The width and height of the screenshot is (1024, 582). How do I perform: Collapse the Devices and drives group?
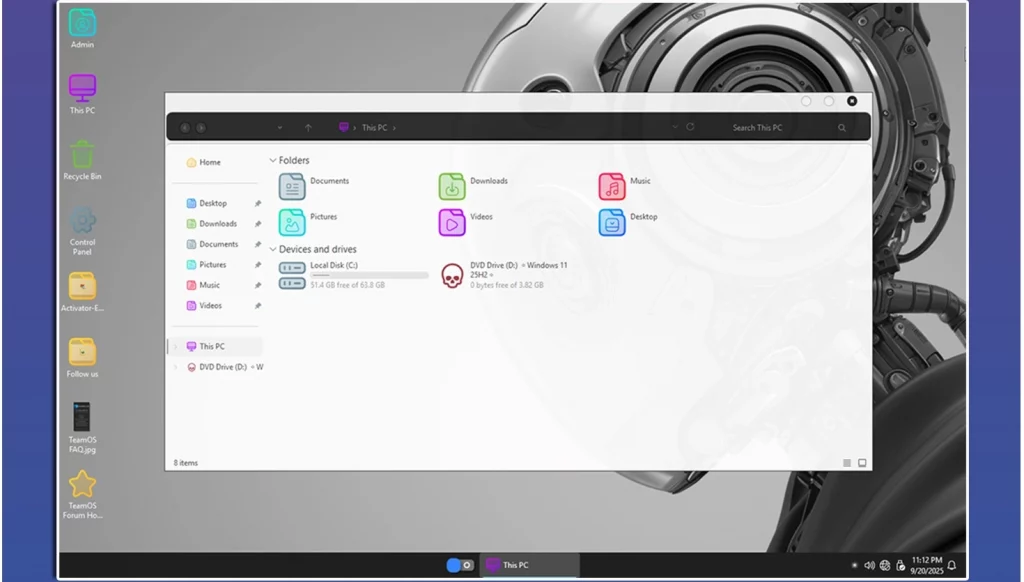tap(273, 250)
